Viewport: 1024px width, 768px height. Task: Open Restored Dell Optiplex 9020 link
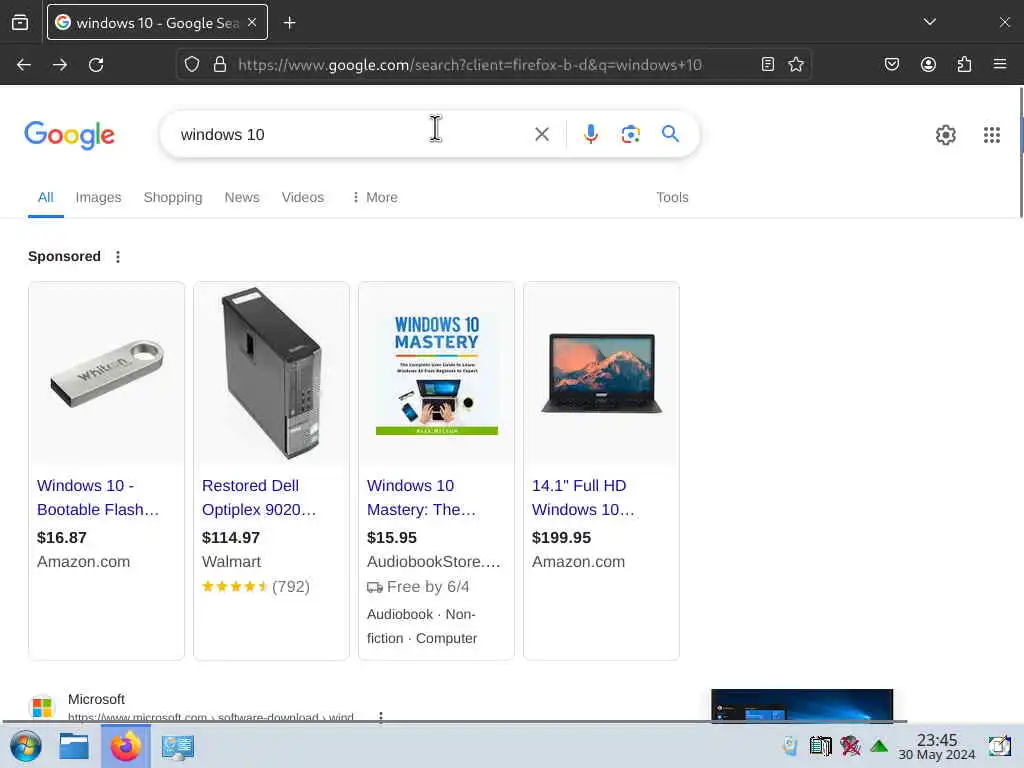tap(259, 498)
